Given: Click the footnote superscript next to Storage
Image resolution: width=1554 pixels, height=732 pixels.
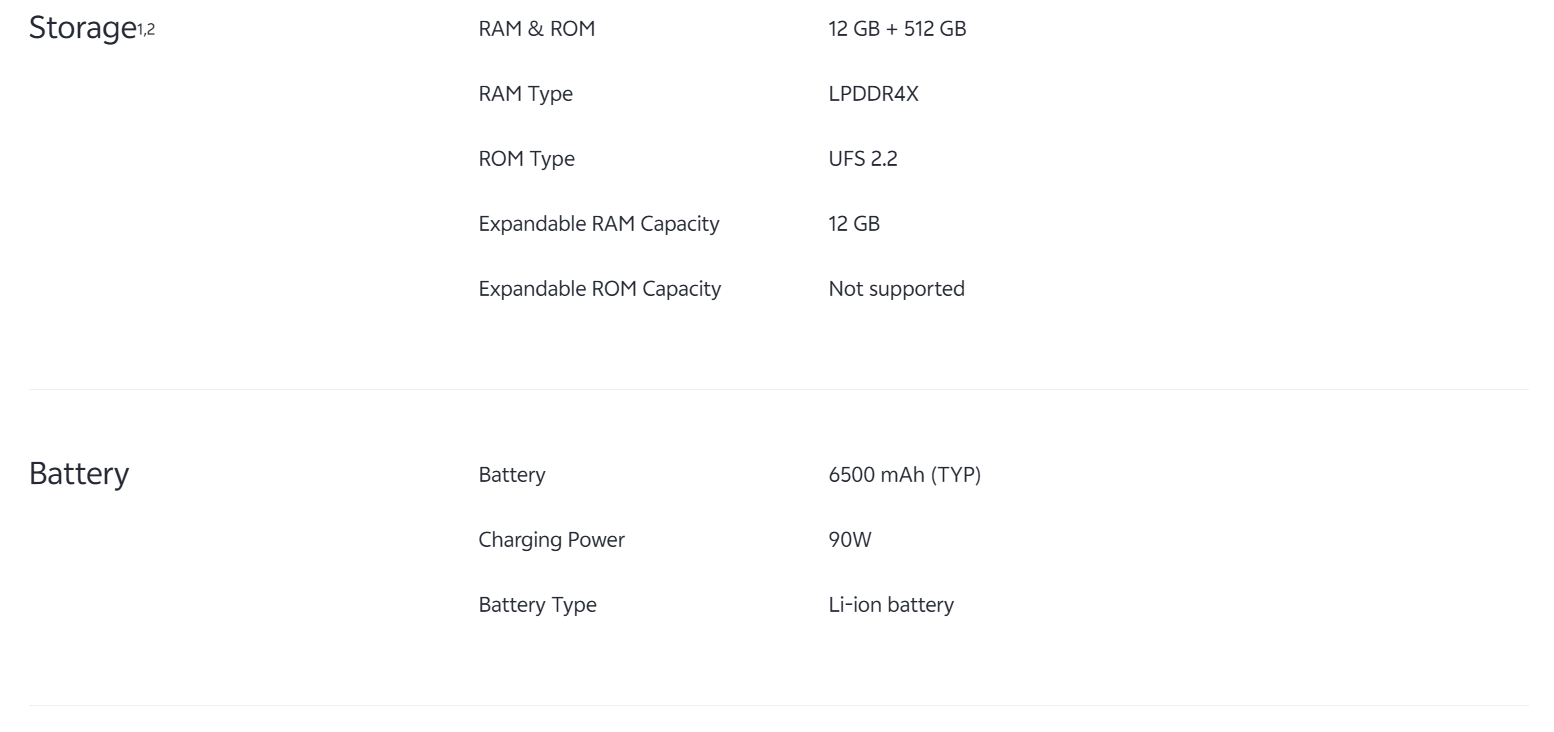Looking at the screenshot, I should pos(146,29).
